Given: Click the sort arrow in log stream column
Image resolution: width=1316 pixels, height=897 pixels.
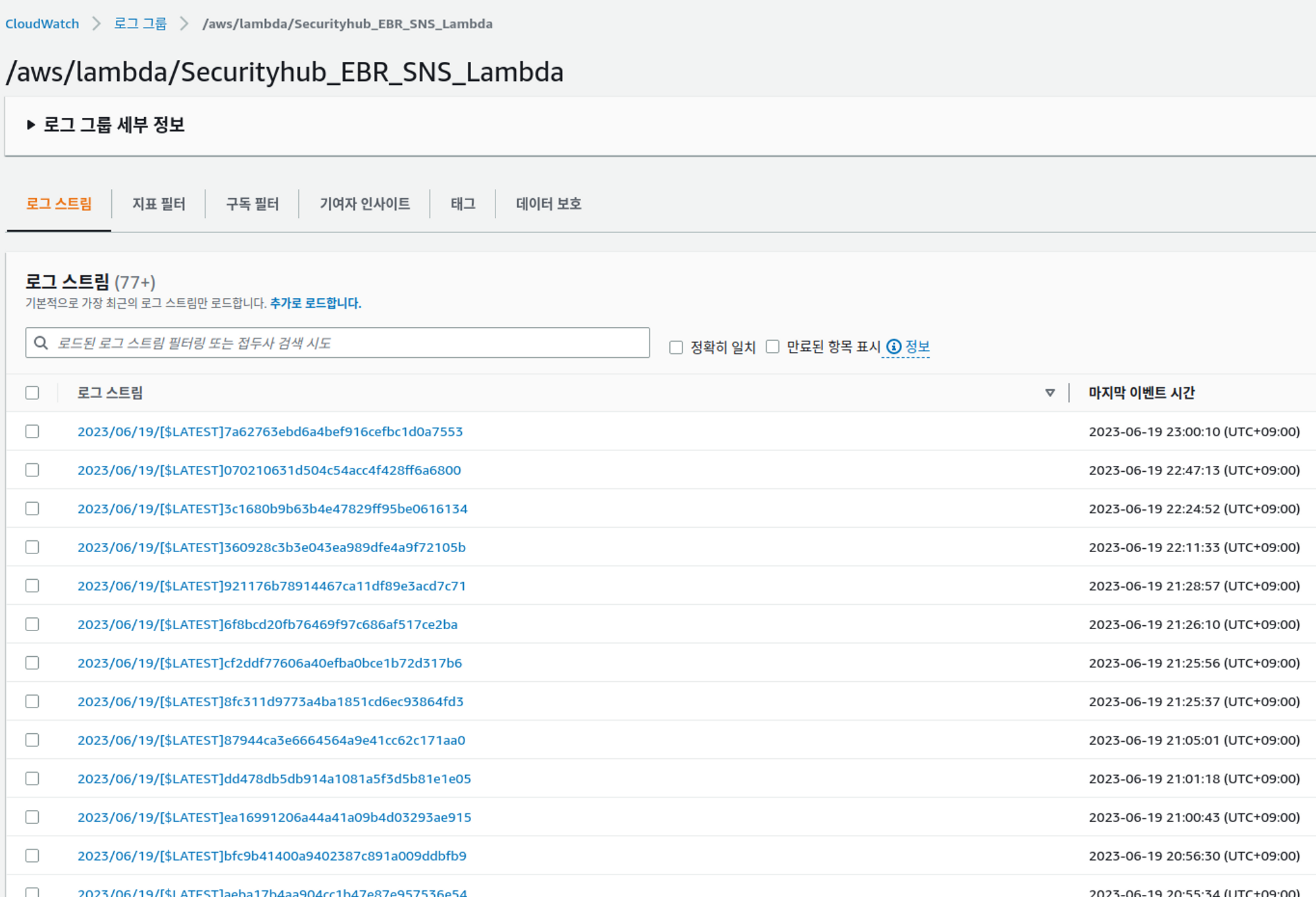Looking at the screenshot, I should [1050, 393].
